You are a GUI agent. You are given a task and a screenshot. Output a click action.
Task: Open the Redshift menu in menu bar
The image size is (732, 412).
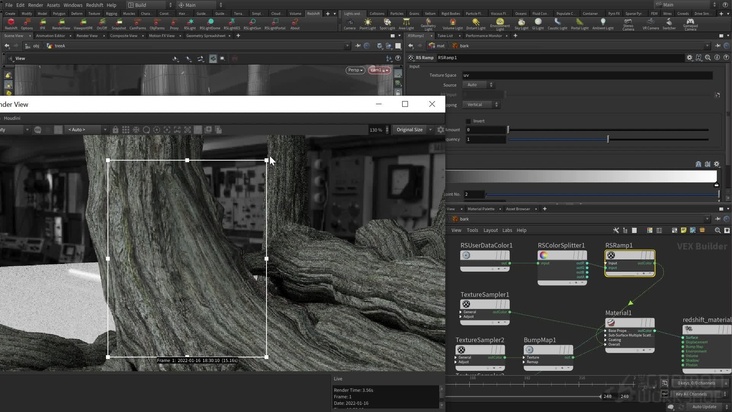94,5
